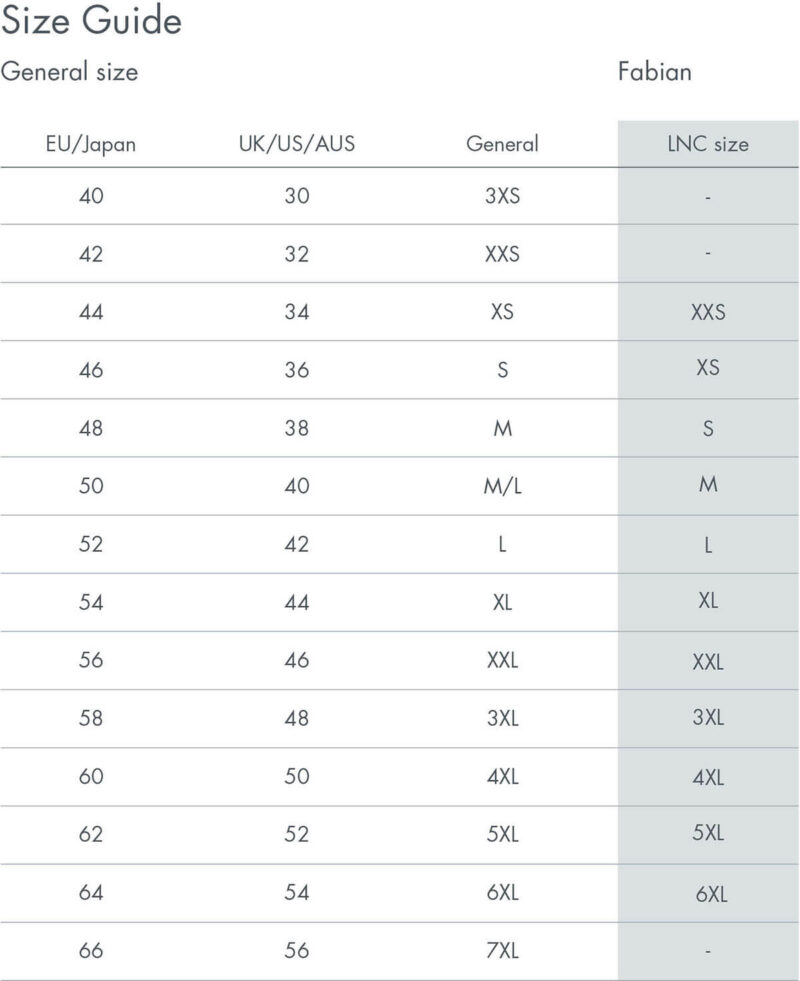Screen dimensions: 800x981
Task: Select EU size 46 cell
Action: pos(91,370)
